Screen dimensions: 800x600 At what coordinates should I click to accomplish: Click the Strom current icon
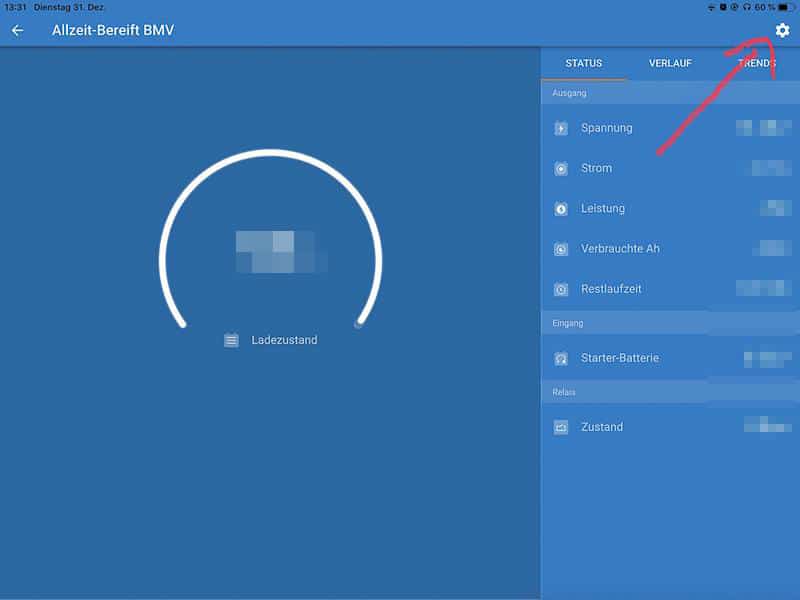[561, 169]
